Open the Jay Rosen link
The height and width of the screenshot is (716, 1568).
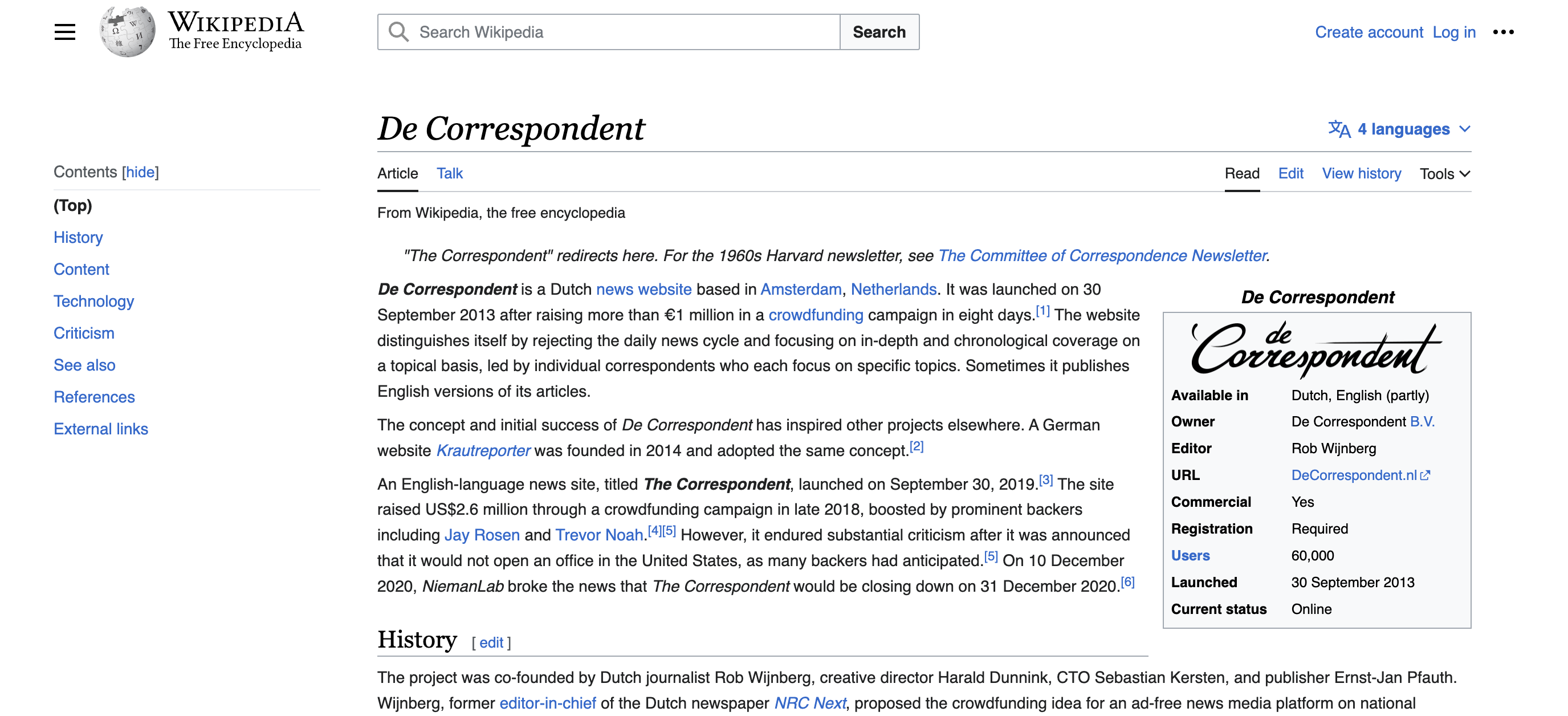click(482, 535)
